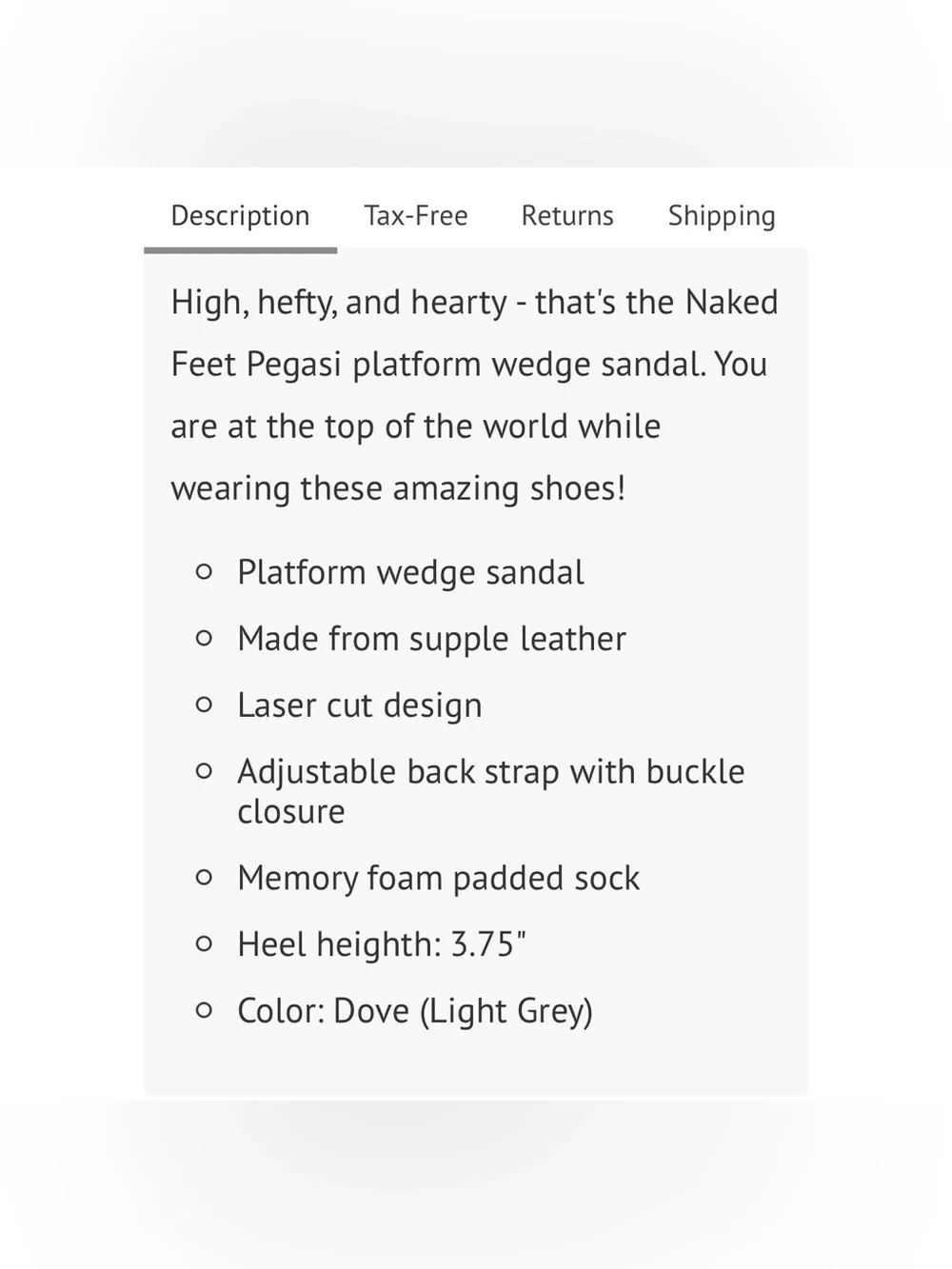Open the Returns tab

point(567,216)
